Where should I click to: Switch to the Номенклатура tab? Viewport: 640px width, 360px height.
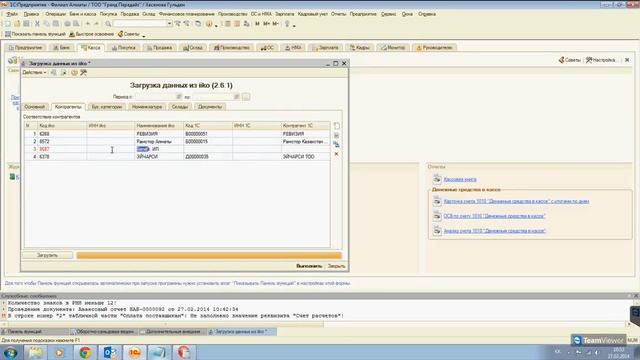point(147,107)
